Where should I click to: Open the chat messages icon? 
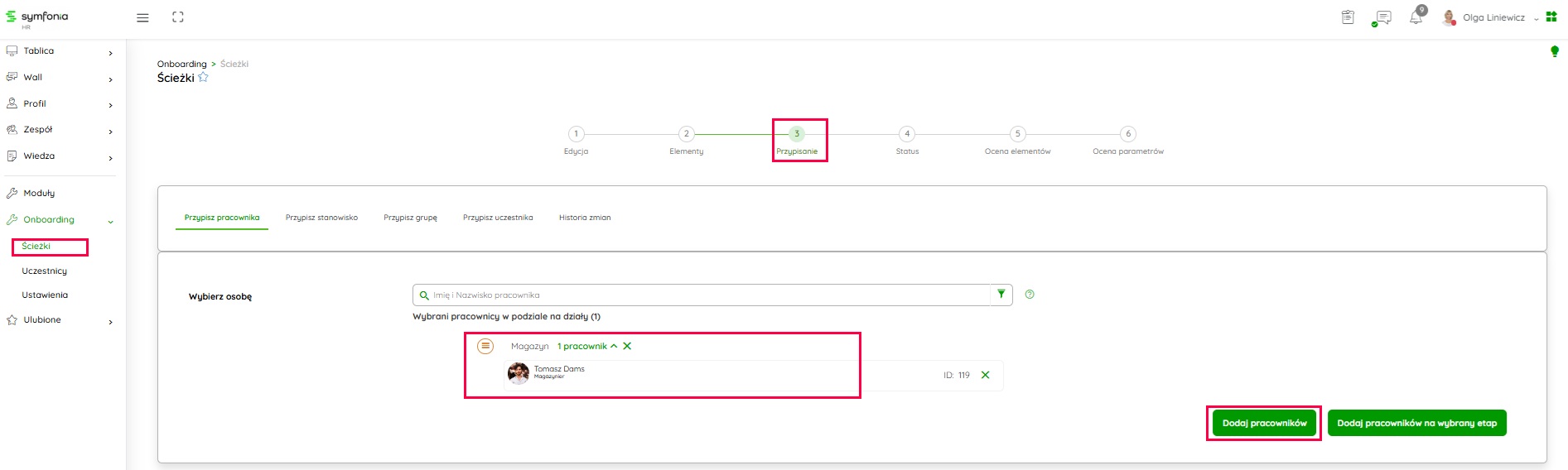1382,17
